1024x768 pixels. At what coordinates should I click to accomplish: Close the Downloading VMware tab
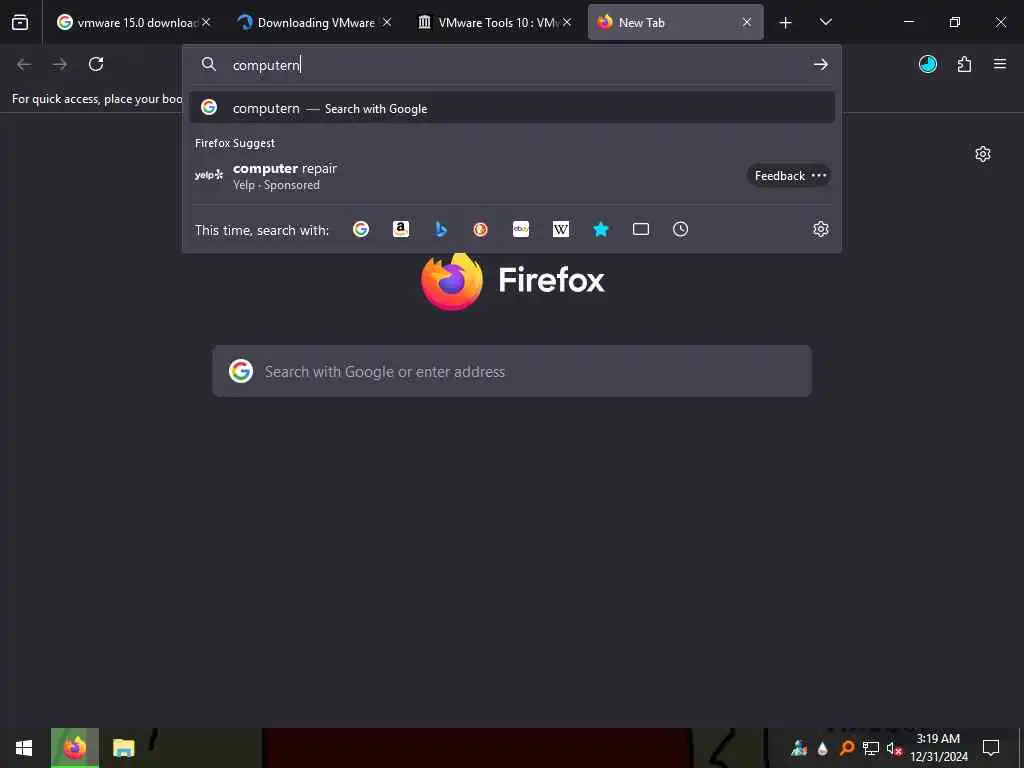point(387,22)
